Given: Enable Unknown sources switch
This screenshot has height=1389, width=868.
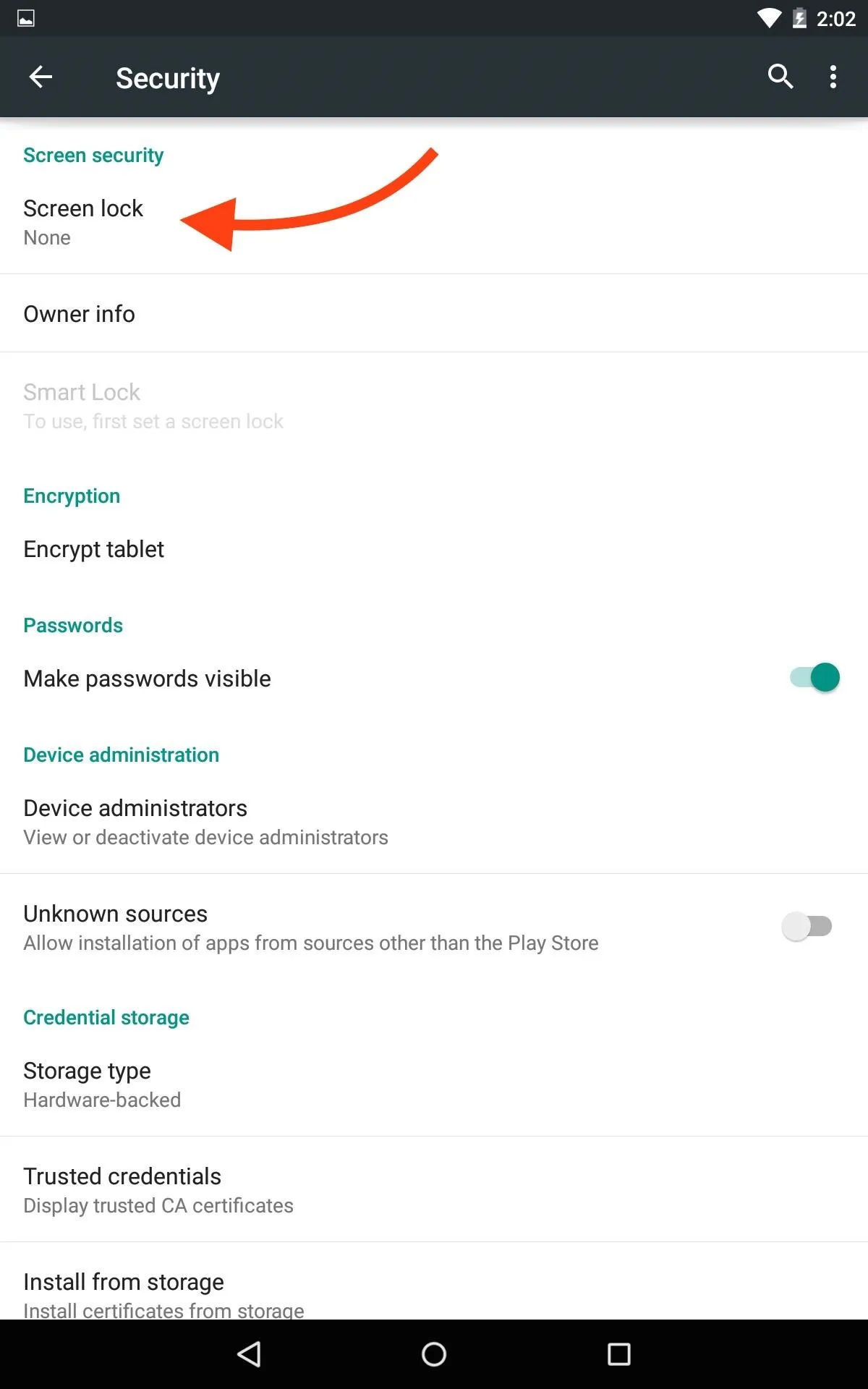Looking at the screenshot, I should click(x=807, y=927).
